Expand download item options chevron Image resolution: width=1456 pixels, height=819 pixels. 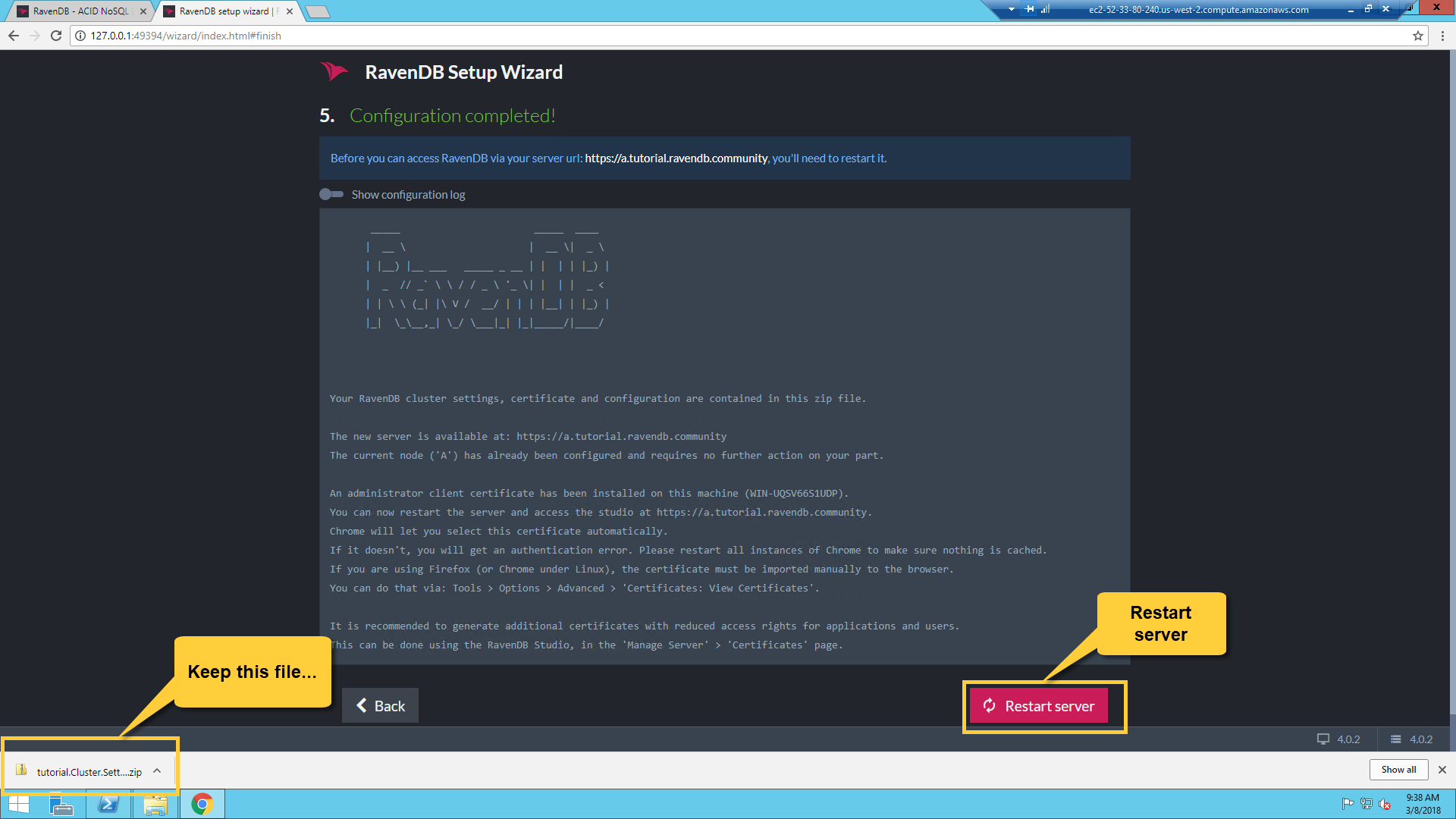point(157,770)
